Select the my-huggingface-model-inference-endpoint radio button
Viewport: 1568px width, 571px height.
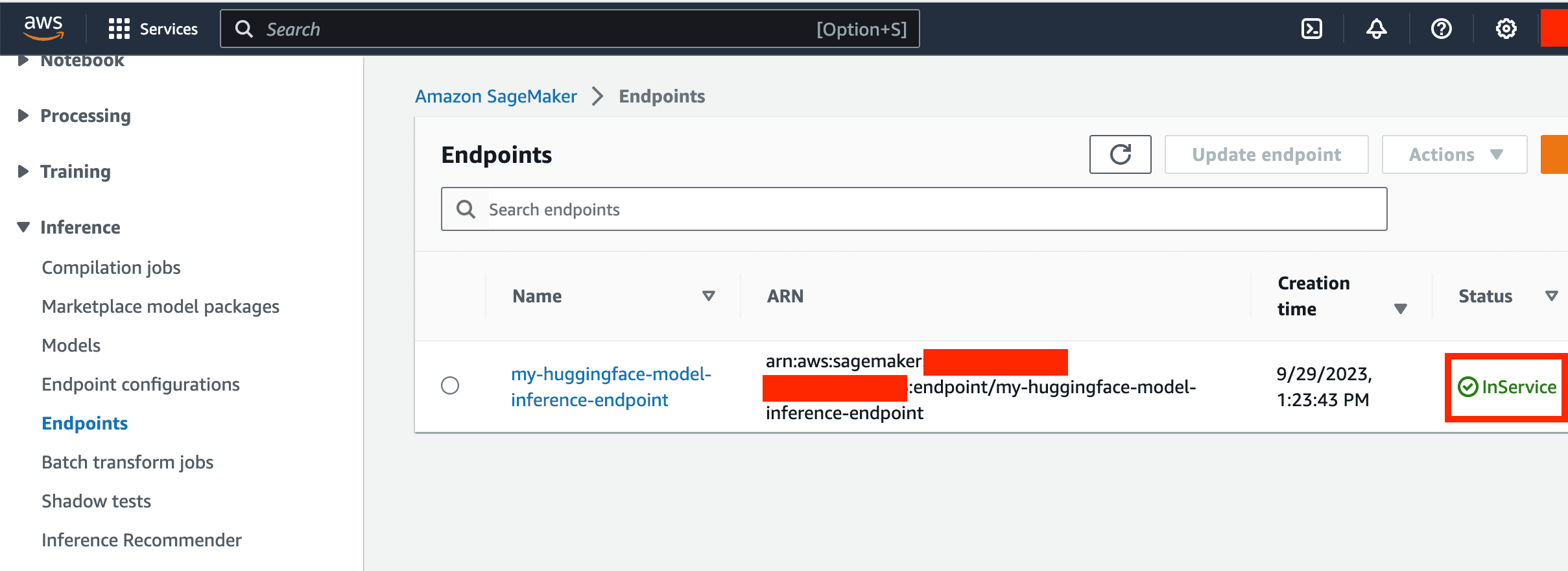tap(450, 385)
